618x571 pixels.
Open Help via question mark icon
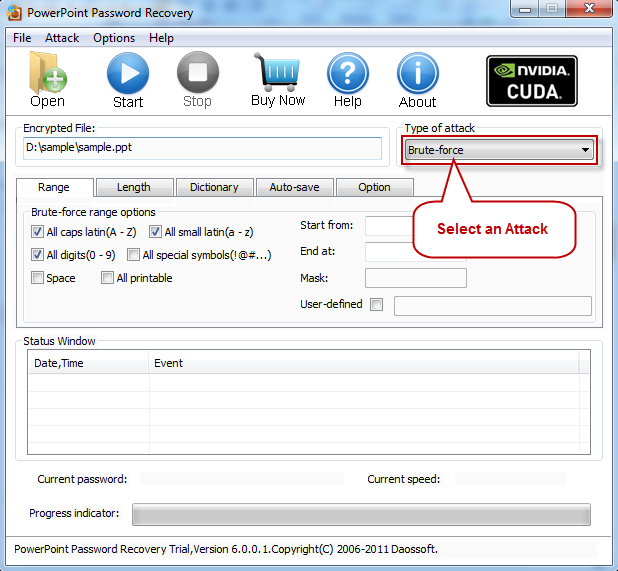[x=348, y=73]
